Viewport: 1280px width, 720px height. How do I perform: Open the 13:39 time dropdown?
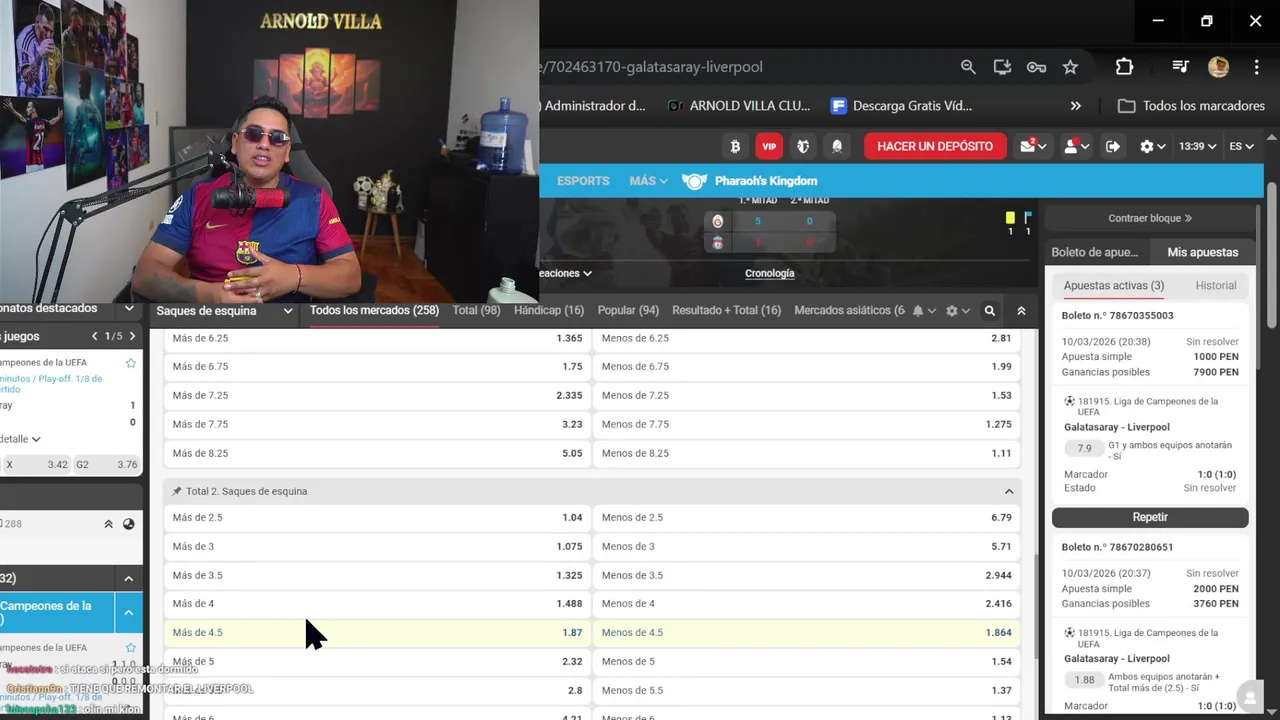click(x=1197, y=146)
